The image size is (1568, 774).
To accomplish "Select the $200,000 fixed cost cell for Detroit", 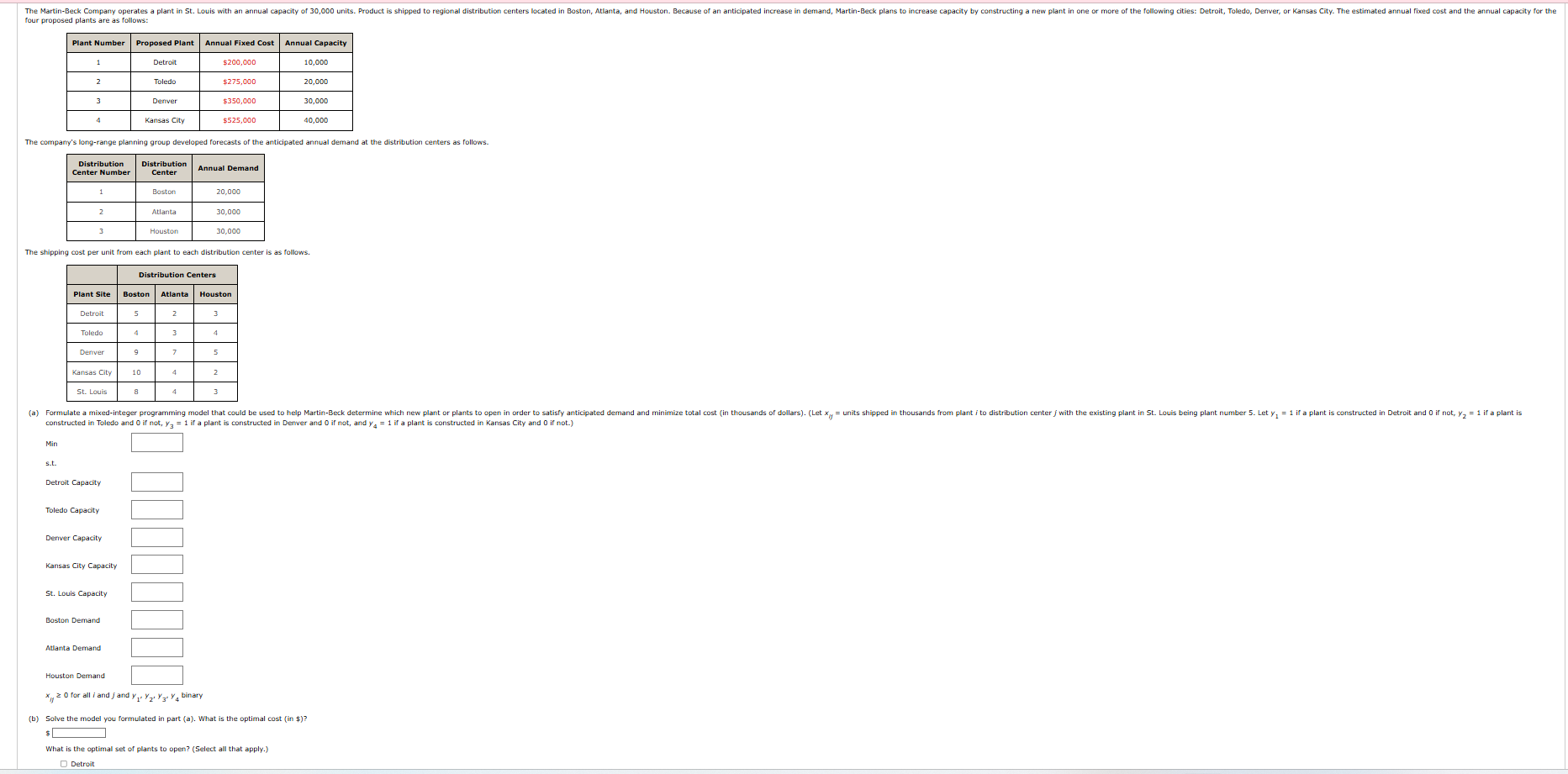I will tap(238, 61).
